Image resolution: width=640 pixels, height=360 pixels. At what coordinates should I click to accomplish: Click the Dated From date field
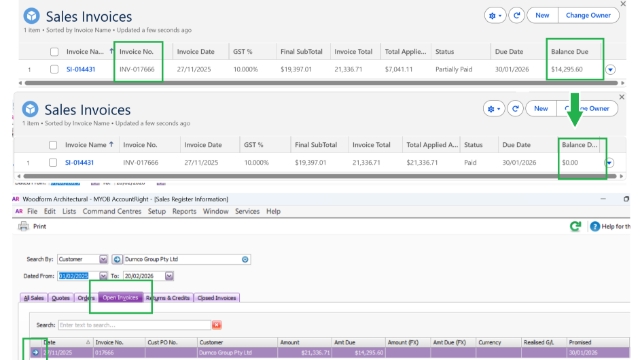click(78, 276)
